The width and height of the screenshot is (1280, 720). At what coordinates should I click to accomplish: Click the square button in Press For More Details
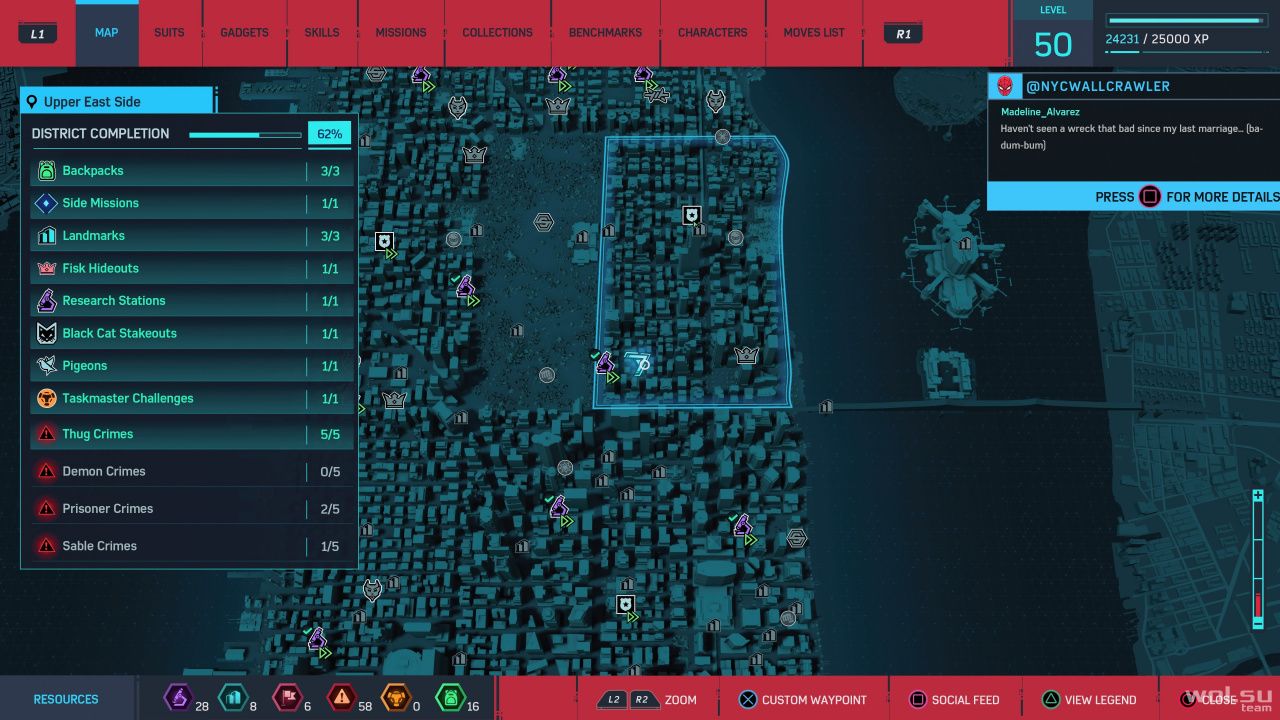(x=1150, y=197)
